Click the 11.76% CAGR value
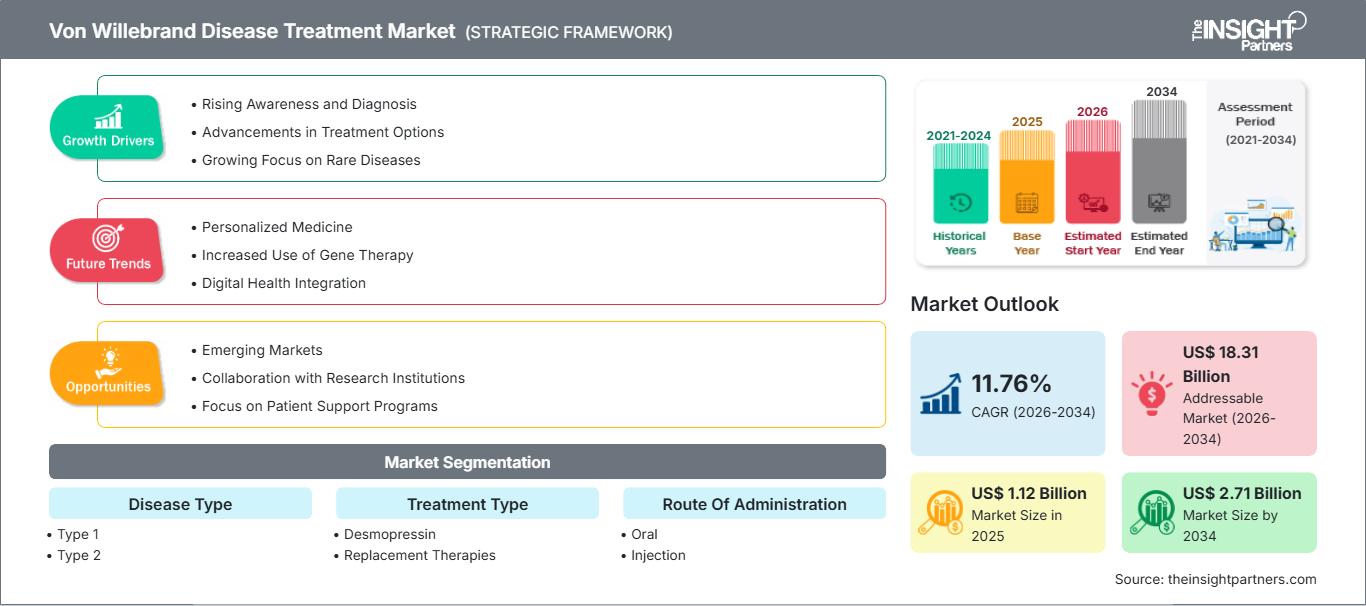The width and height of the screenshot is (1366, 606). click(x=1011, y=383)
